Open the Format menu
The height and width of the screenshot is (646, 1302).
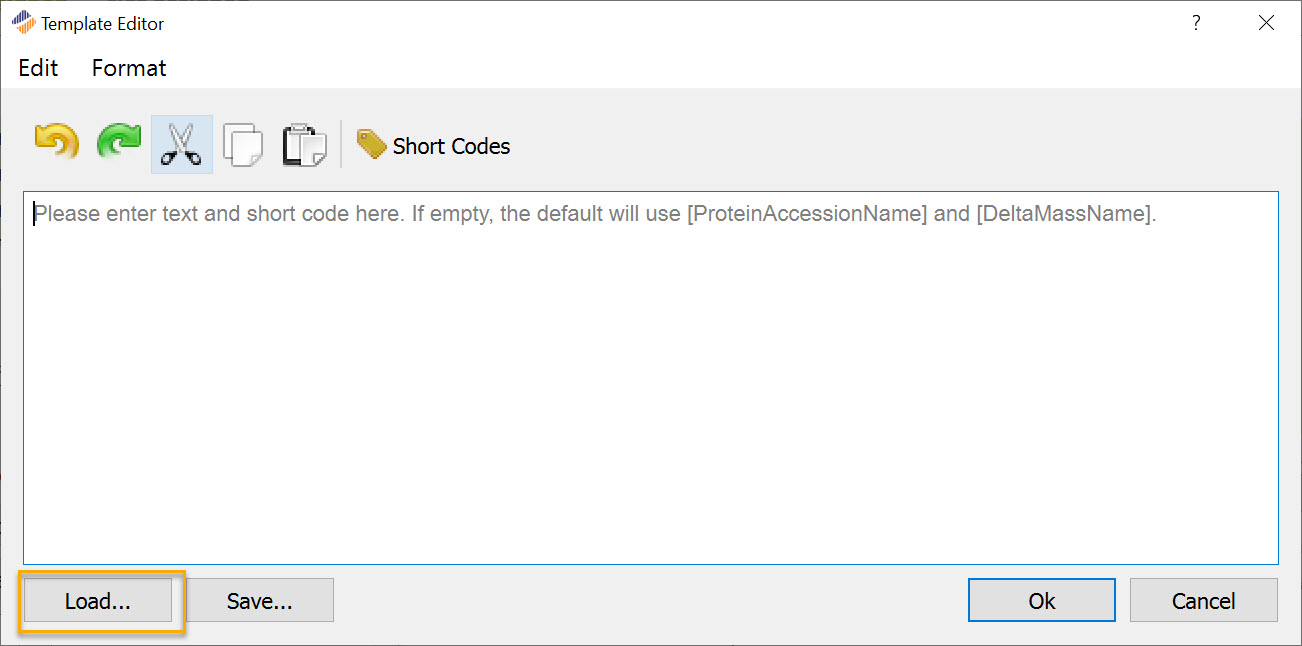point(129,68)
